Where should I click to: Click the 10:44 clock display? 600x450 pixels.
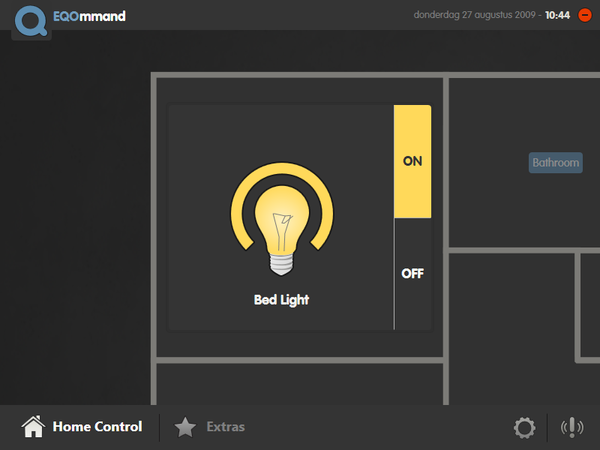click(x=558, y=15)
